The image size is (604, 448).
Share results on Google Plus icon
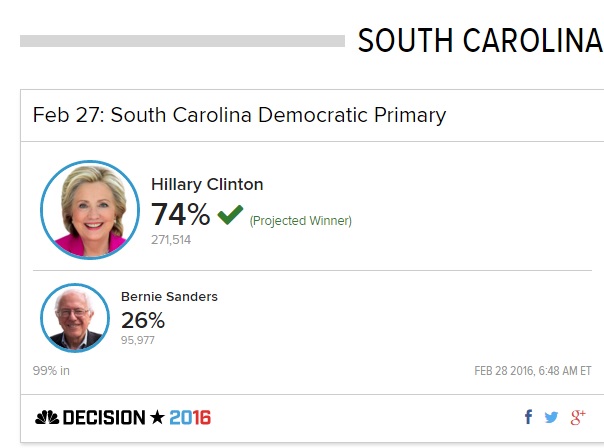coord(578,417)
